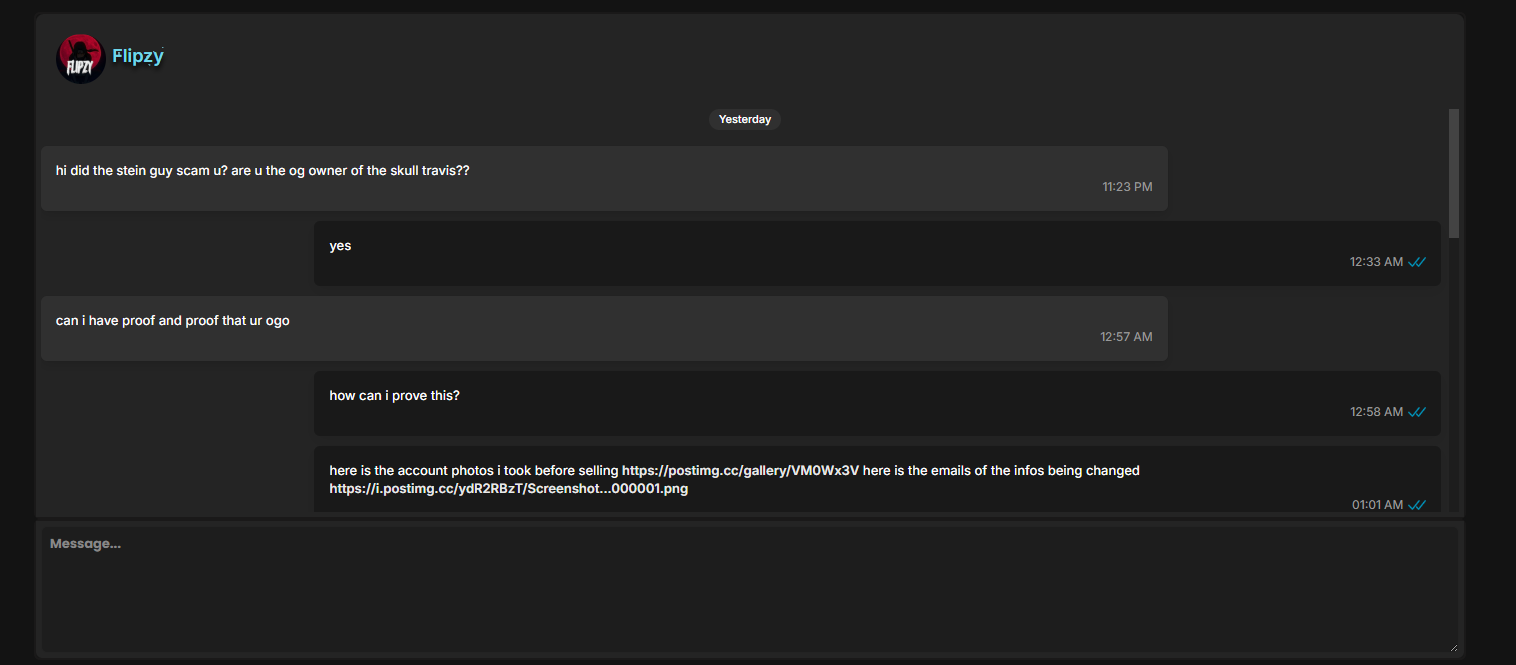This screenshot has width=1516, height=665.
Task: Select the Yesterday date separator badge
Action: click(745, 119)
